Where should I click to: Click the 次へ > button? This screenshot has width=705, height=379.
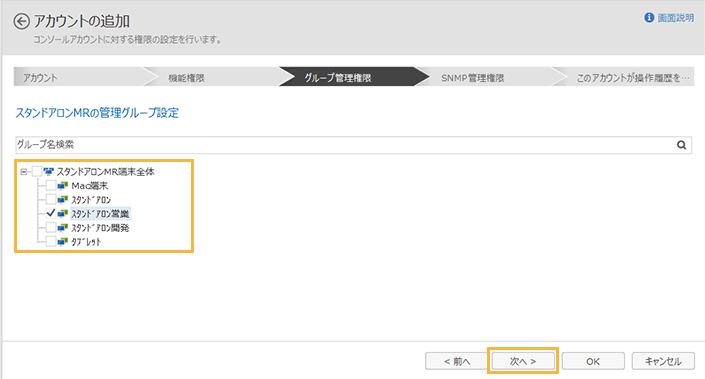point(523,361)
